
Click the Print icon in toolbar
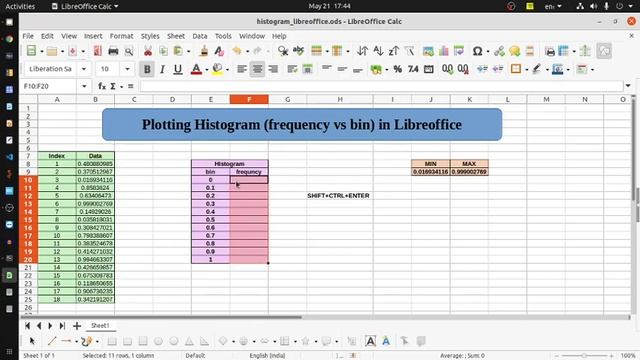(113, 51)
